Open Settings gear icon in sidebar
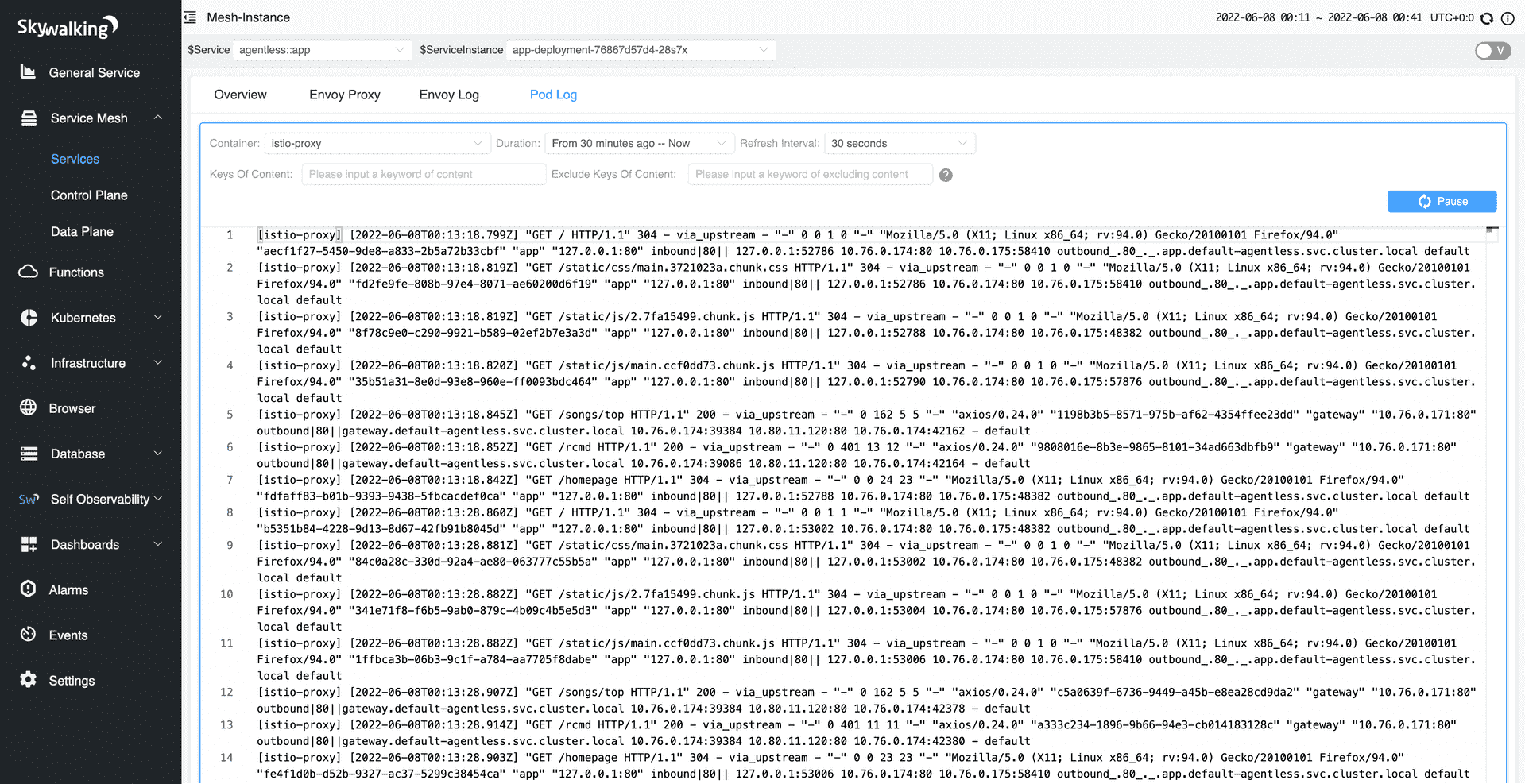 (28, 679)
